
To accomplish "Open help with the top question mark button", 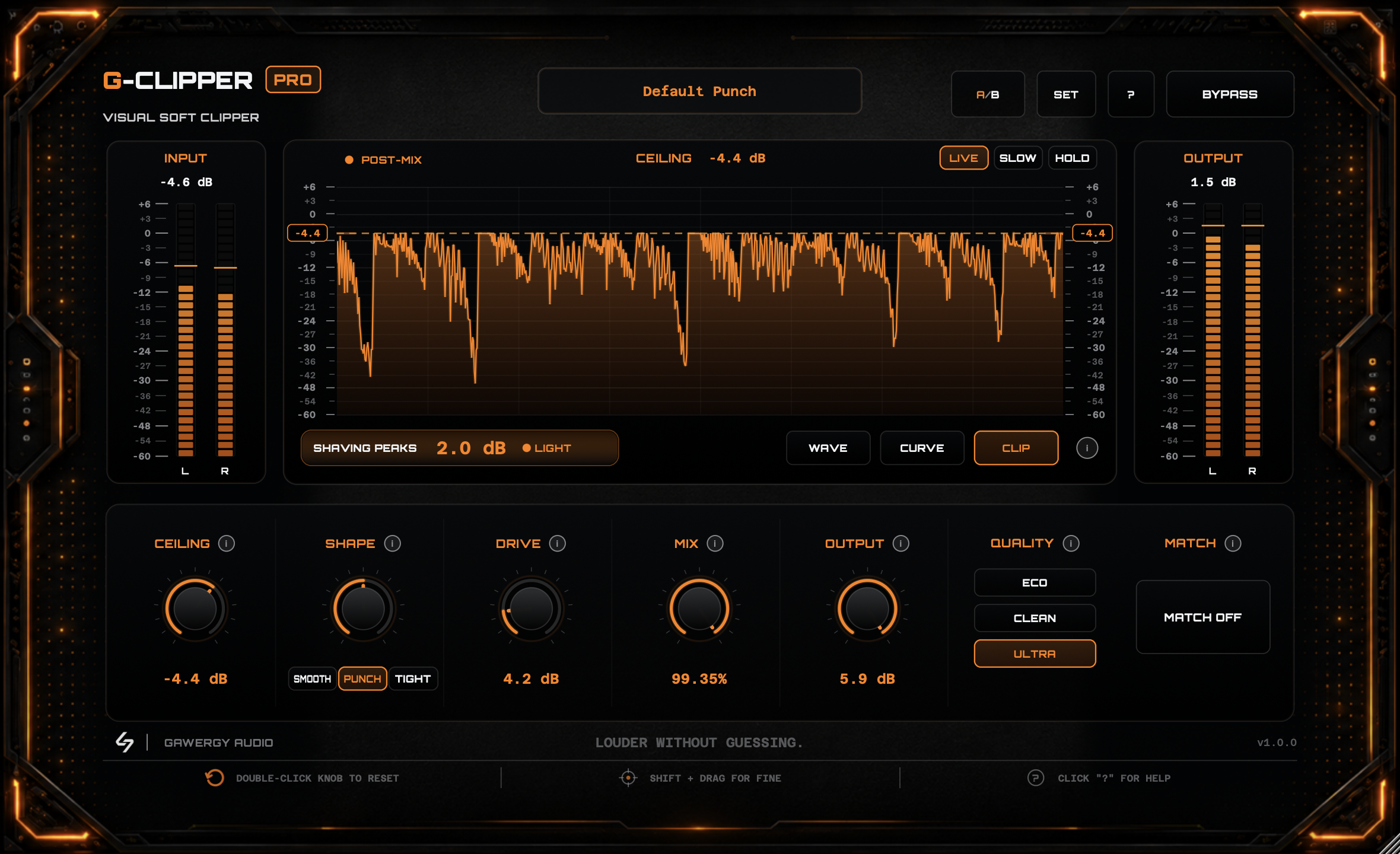I will [x=1131, y=94].
